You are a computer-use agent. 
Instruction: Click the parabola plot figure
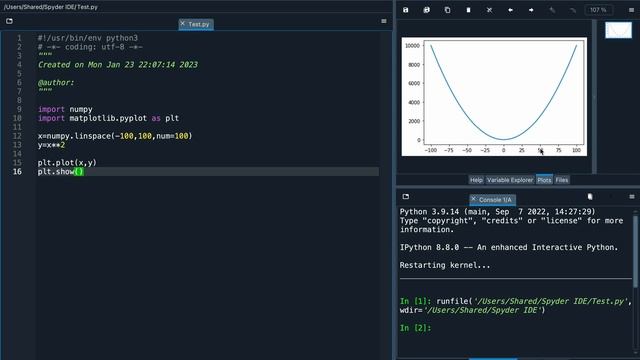494,97
